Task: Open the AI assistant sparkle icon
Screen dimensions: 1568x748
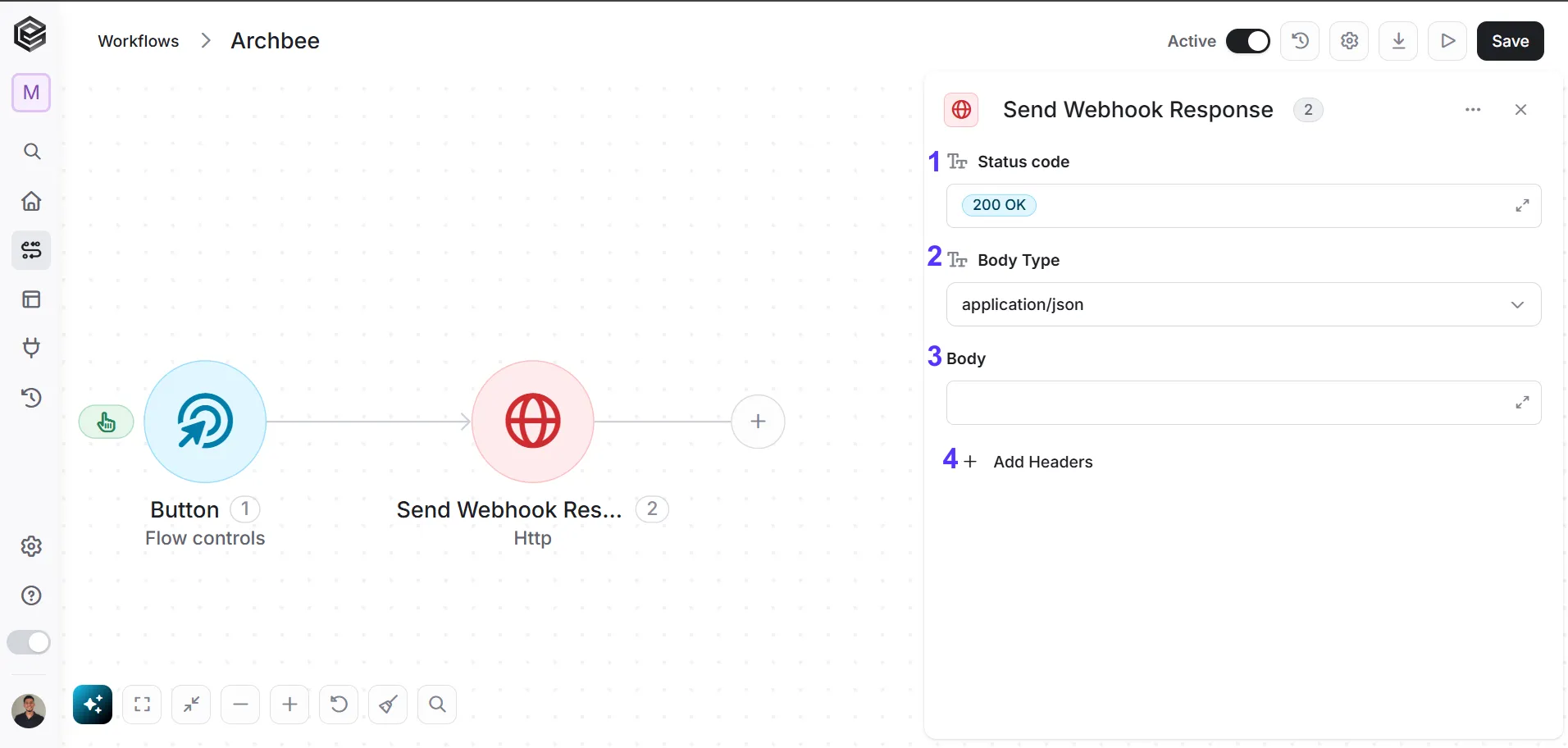Action: [93, 705]
